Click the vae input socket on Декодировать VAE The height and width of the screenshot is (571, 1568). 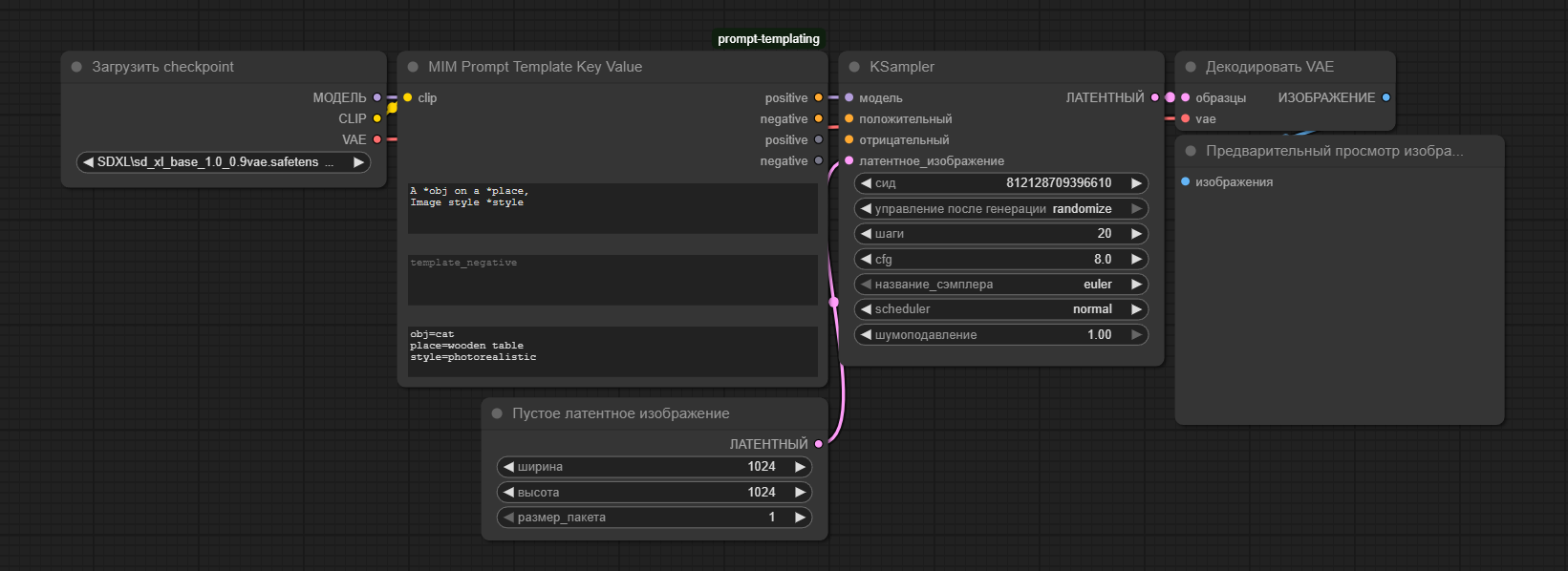point(1186,118)
